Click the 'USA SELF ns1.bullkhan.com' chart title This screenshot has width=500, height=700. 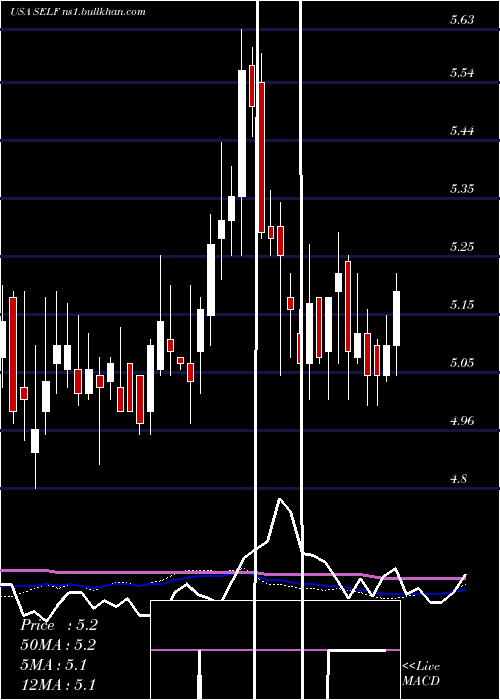coord(78,12)
